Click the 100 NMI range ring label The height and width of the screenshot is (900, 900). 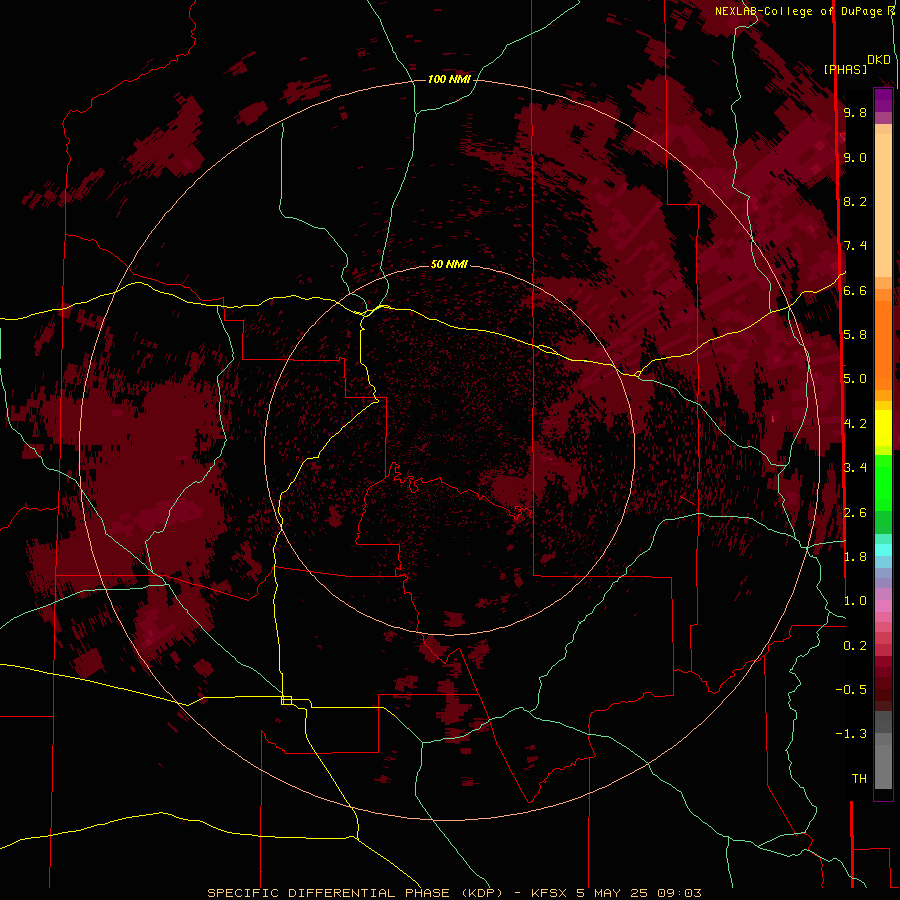(449, 79)
